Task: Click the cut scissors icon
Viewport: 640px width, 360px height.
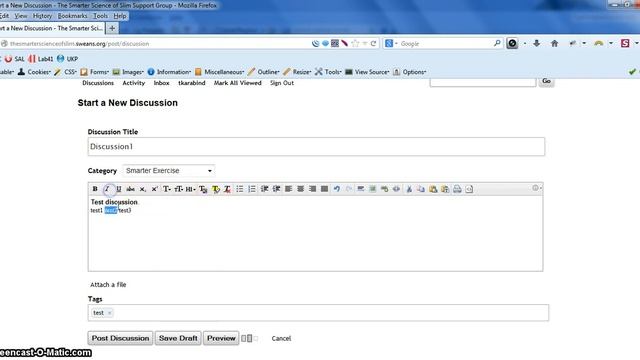Action: 409,189
